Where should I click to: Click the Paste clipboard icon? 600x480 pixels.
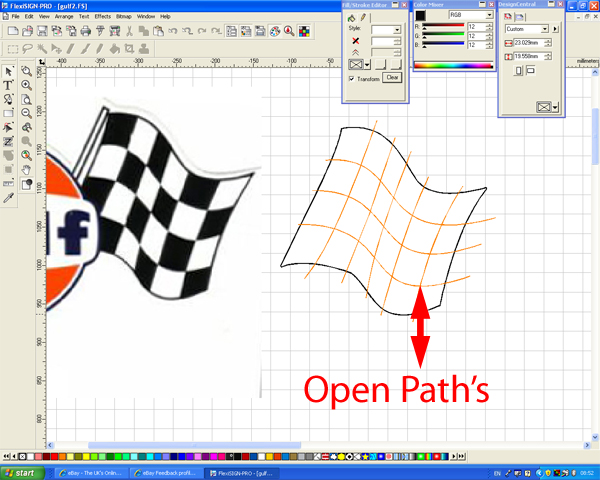coord(158,31)
